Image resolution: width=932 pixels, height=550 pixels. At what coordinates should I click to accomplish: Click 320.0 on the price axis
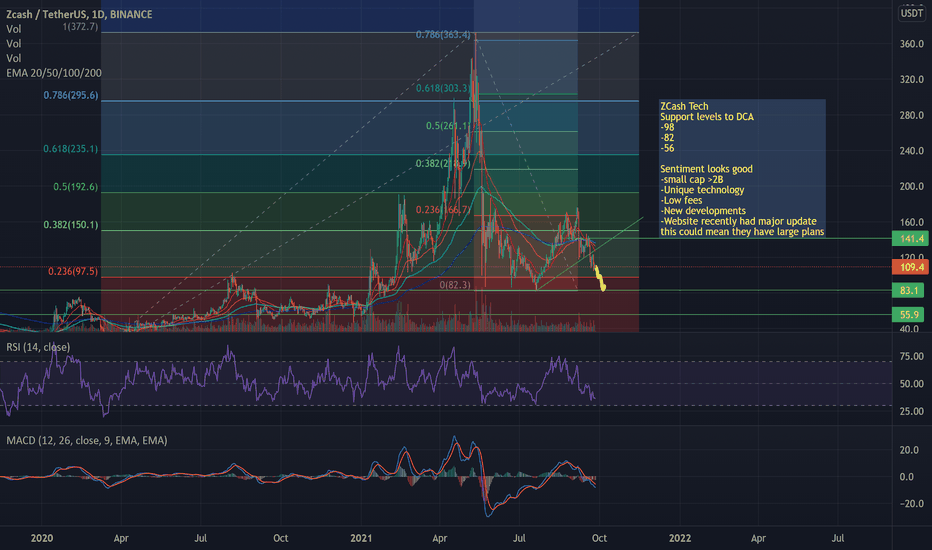click(912, 79)
